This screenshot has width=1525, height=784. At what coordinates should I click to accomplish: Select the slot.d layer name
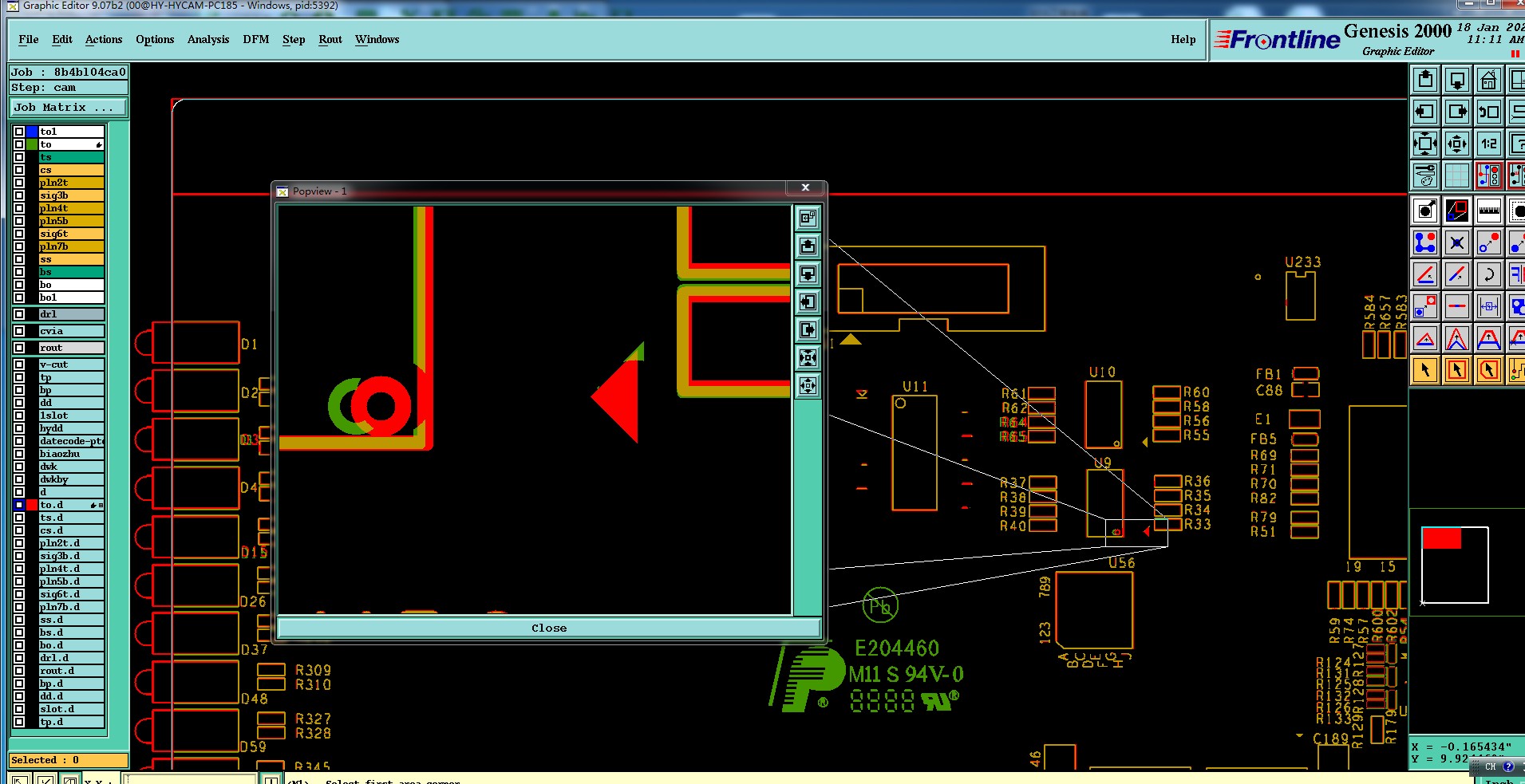[x=71, y=709]
